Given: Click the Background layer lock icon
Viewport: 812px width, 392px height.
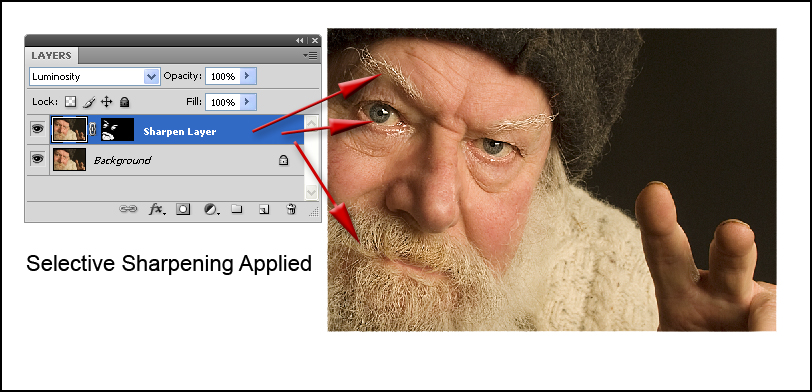Looking at the screenshot, I should (283, 160).
